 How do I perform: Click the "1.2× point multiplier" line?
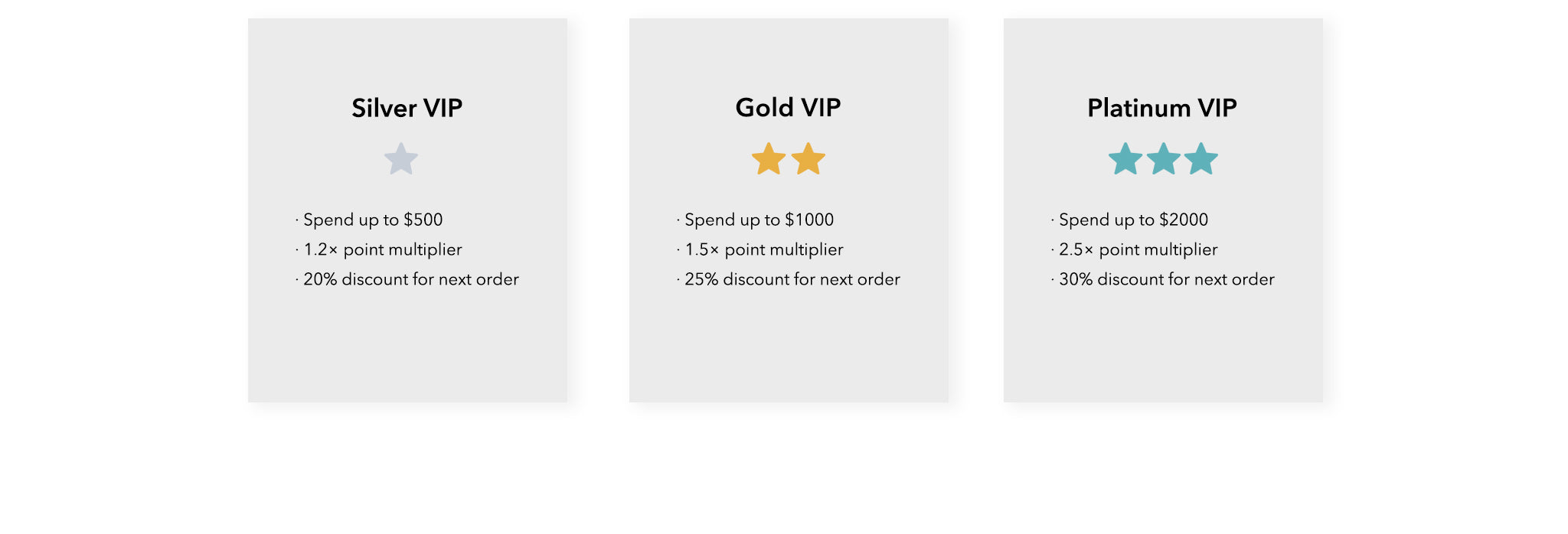(383, 249)
